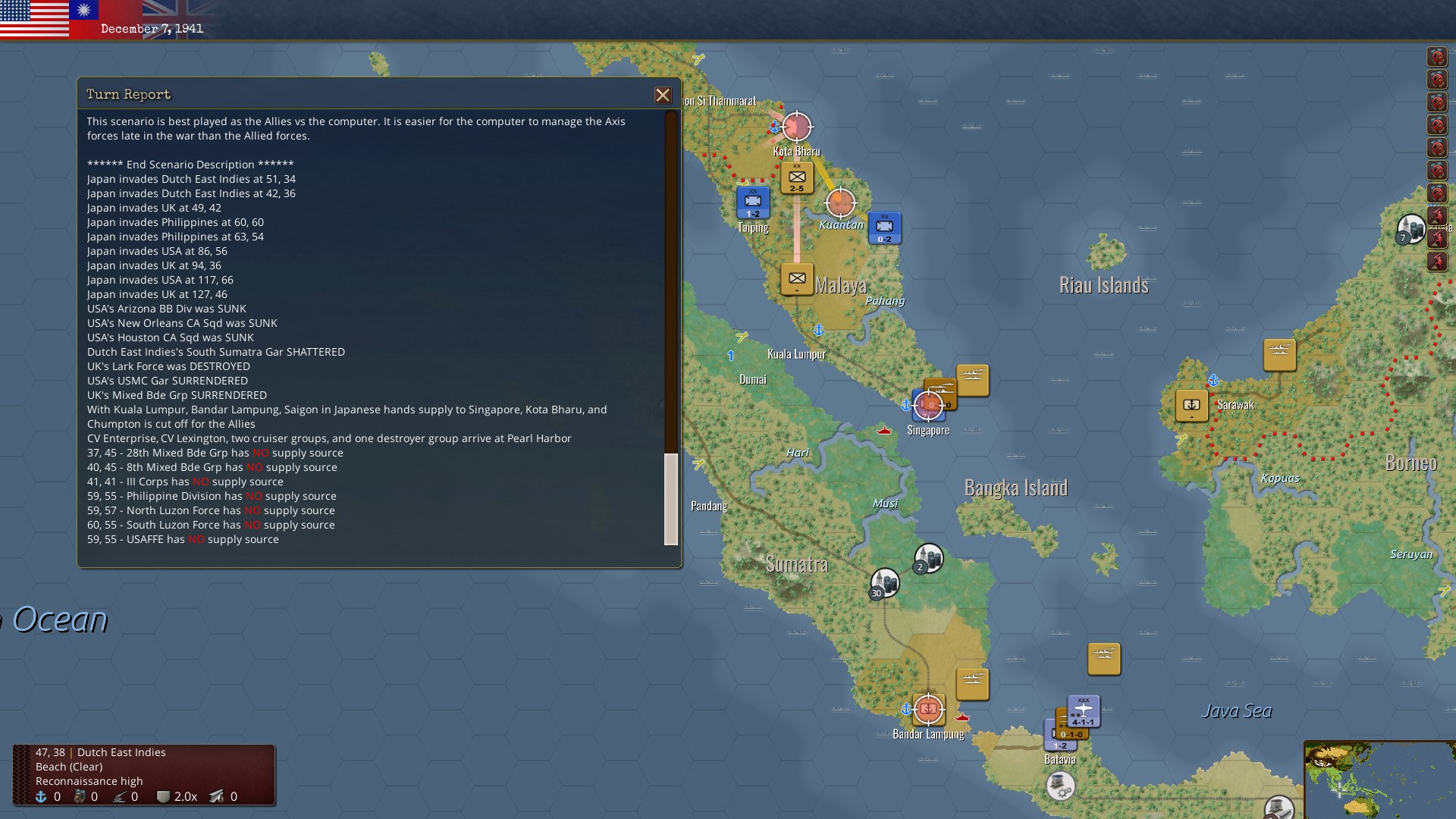Click the oil resource icon marked 30
Image resolution: width=1456 pixels, height=819 pixels.
pos(884,583)
